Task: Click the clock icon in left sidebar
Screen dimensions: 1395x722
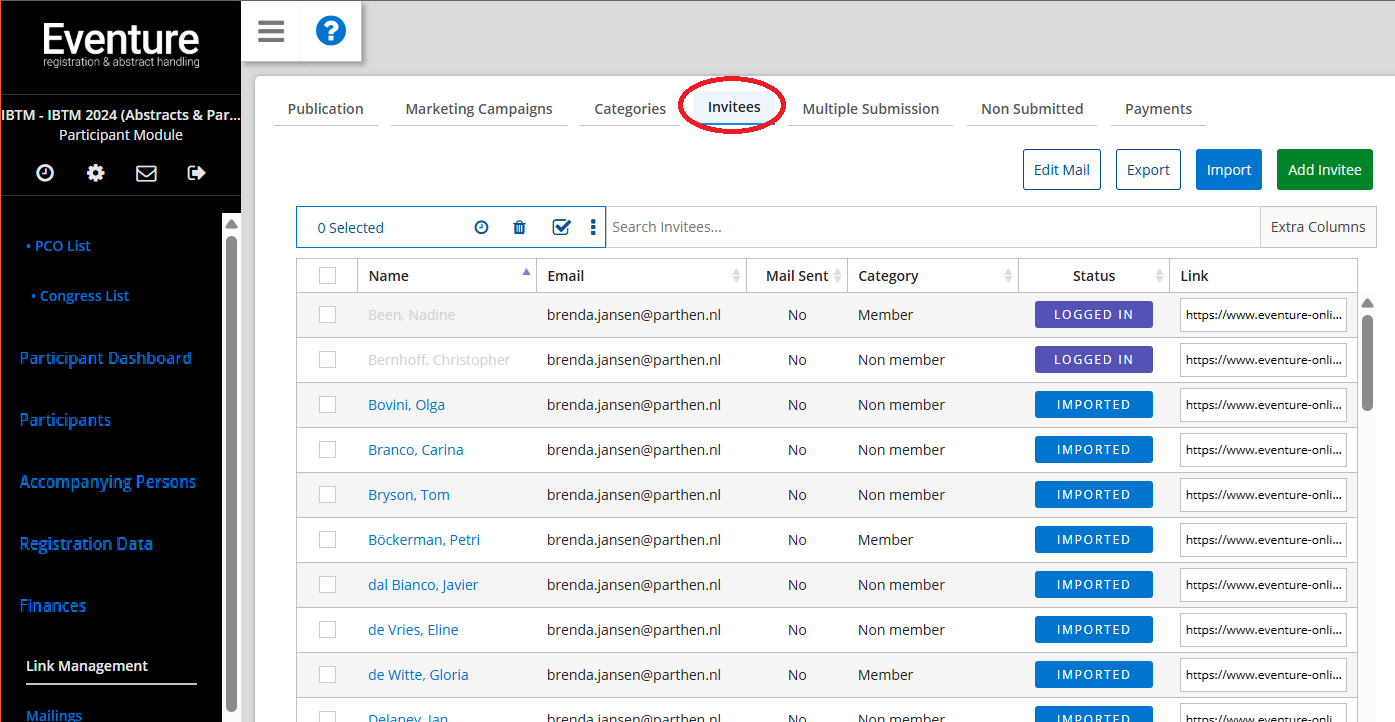Action: coord(45,173)
